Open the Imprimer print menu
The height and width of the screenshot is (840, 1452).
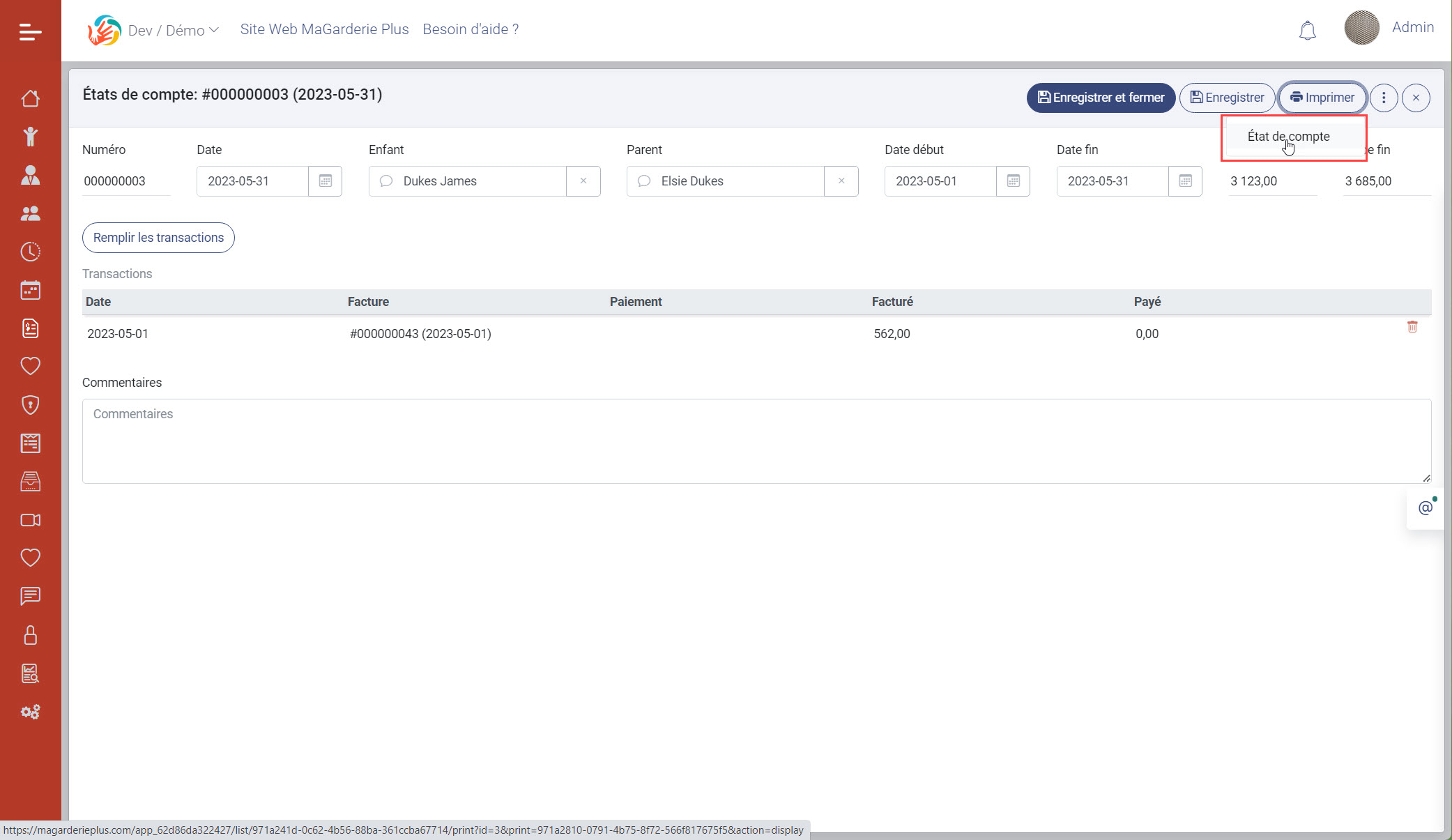pos(1322,98)
